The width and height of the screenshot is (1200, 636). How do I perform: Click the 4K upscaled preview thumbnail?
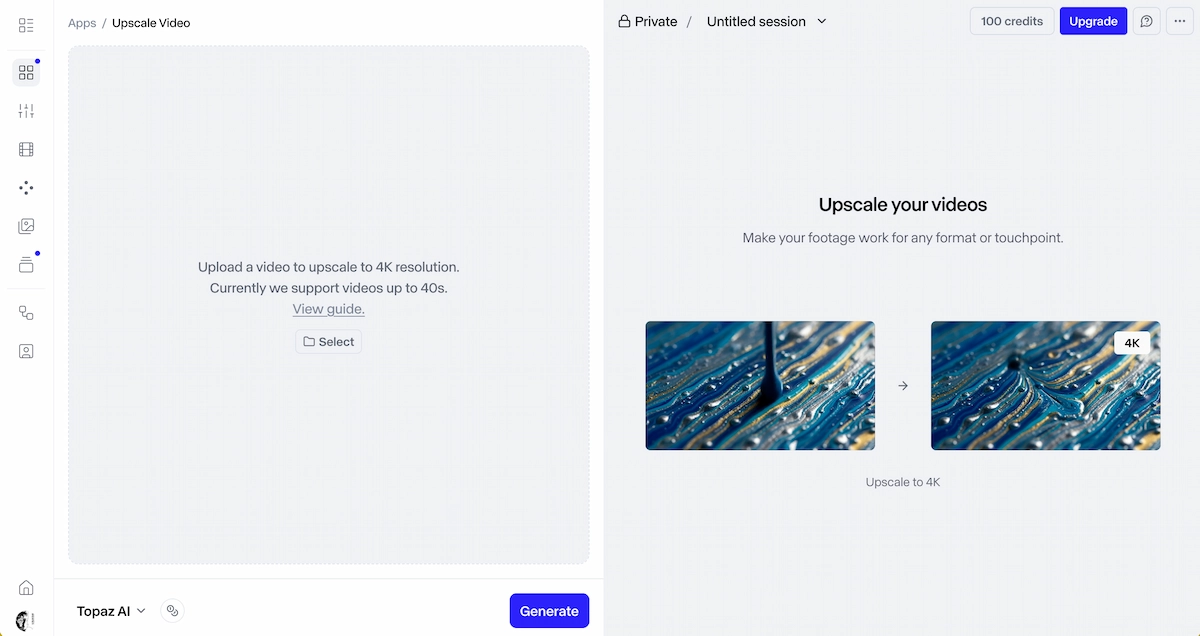click(1045, 385)
